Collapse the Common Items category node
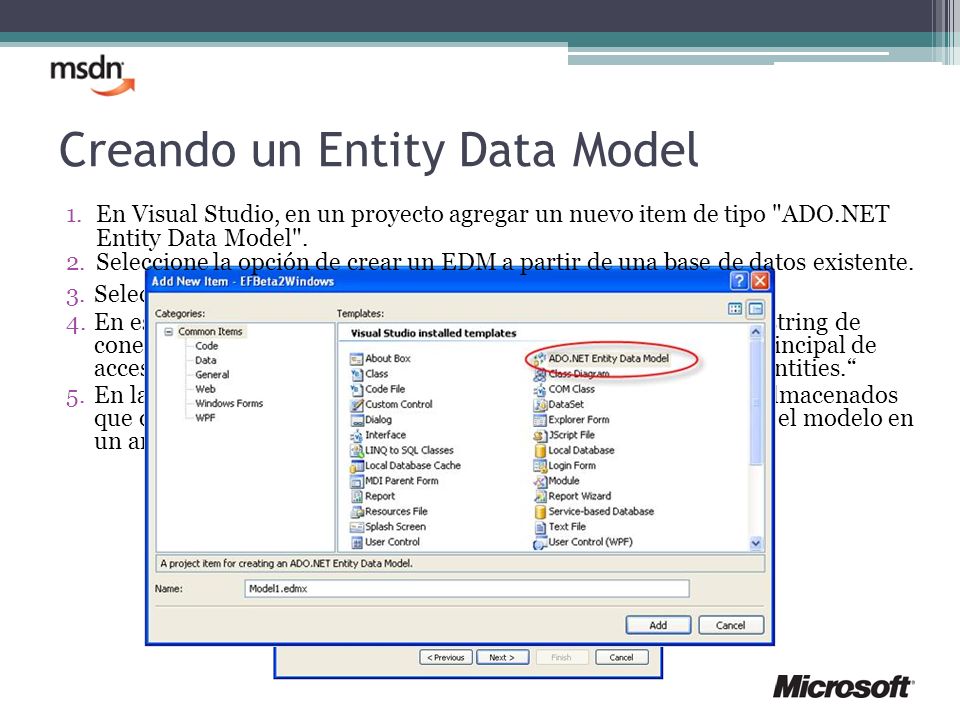Viewport: 960px width, 720px height. click(x=168, y=332)
